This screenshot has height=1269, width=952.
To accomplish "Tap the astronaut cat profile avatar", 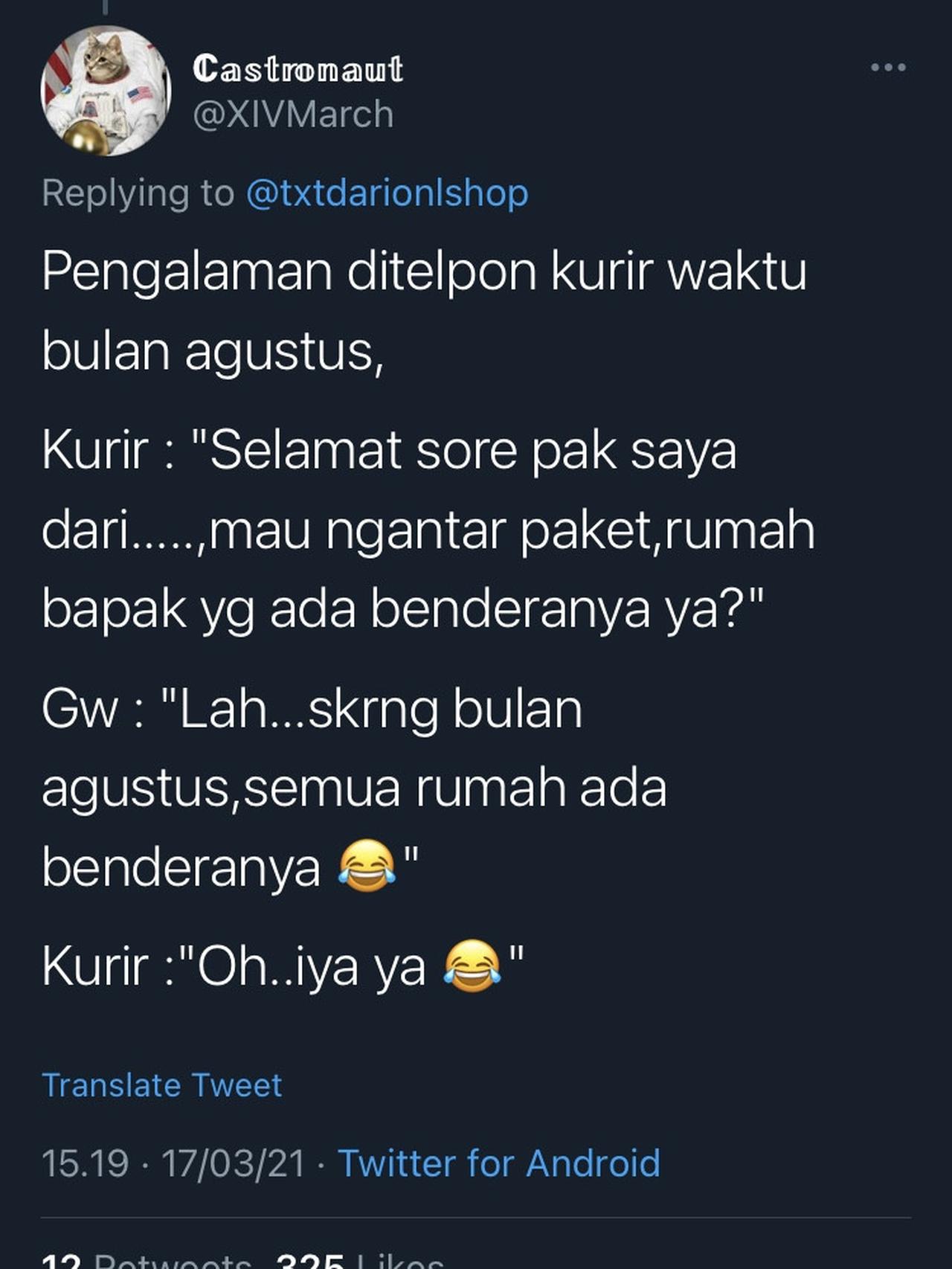I will pyautogui.click(x=106, y=91).
